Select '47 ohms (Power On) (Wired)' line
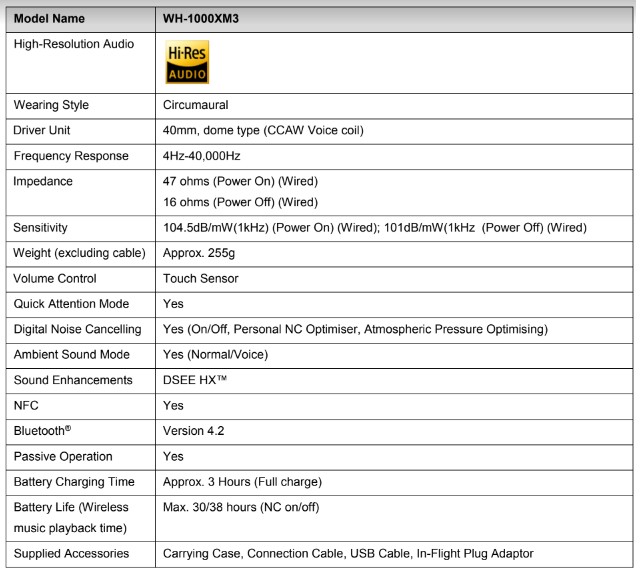The width and height of the screenshot is (636, 569). 241,181
